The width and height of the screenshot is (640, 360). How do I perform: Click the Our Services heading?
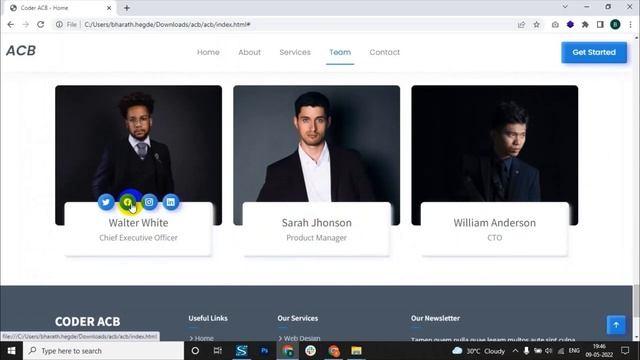coord(298,318)
